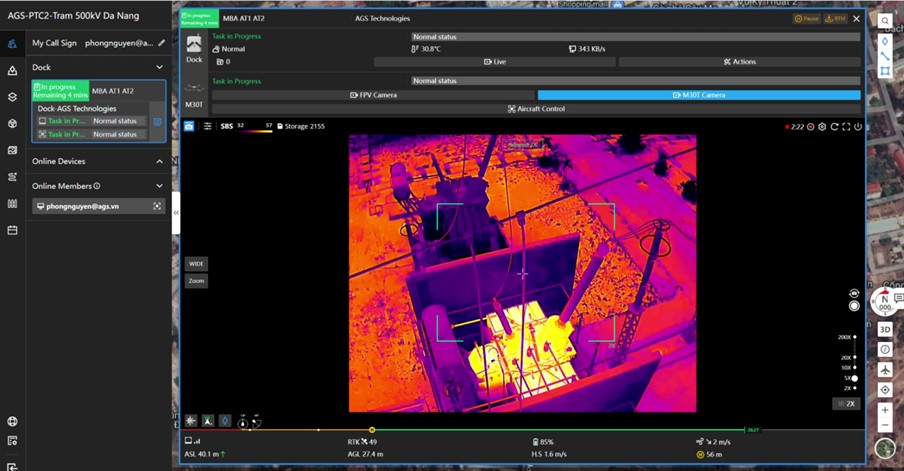Screen dimensions: 904x471
Task: Open the team icon in left sidebar
Action: tap(12, 44)
